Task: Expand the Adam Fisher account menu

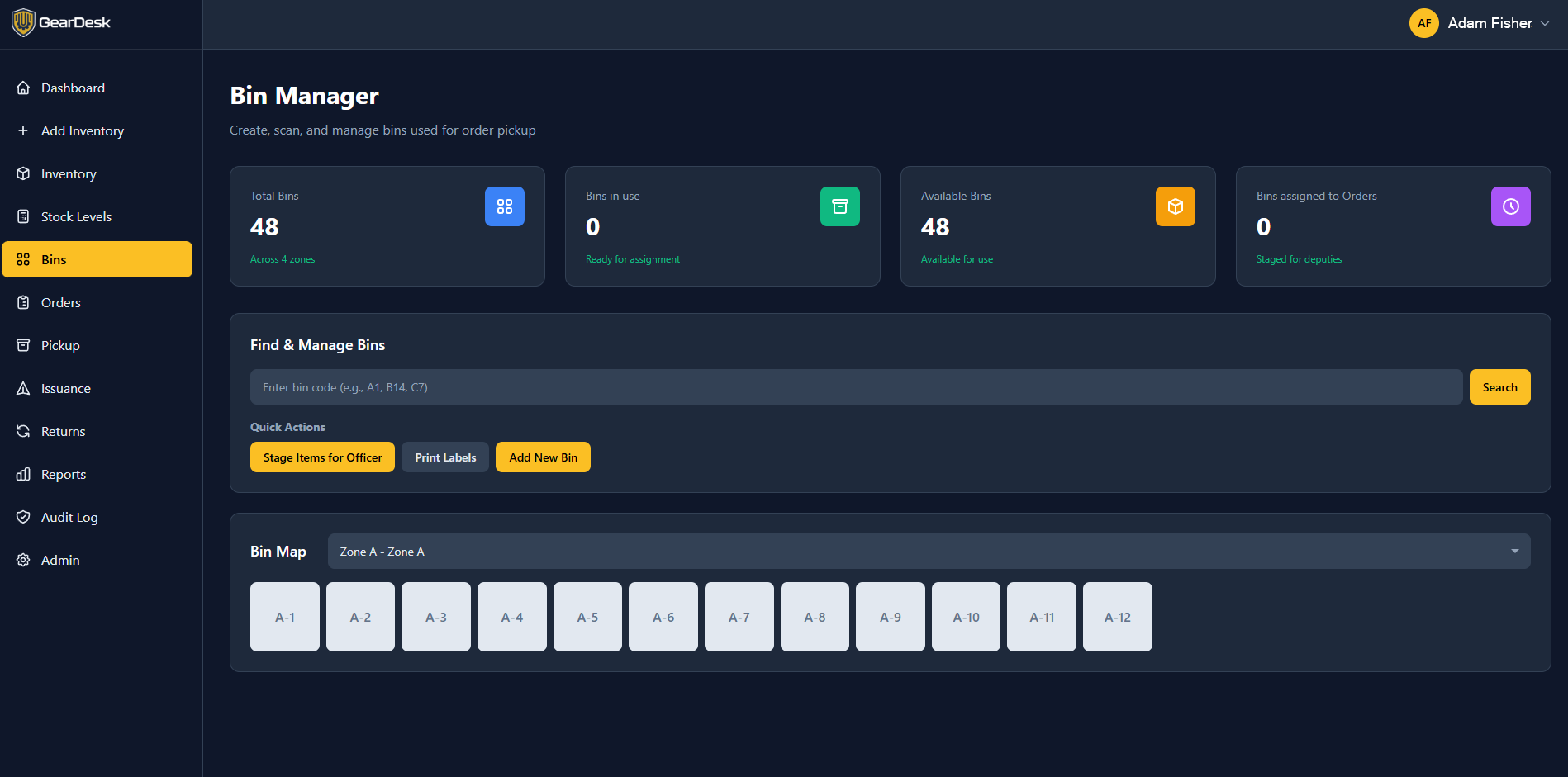Action: pyautogui.click(x=1543, y=23)
